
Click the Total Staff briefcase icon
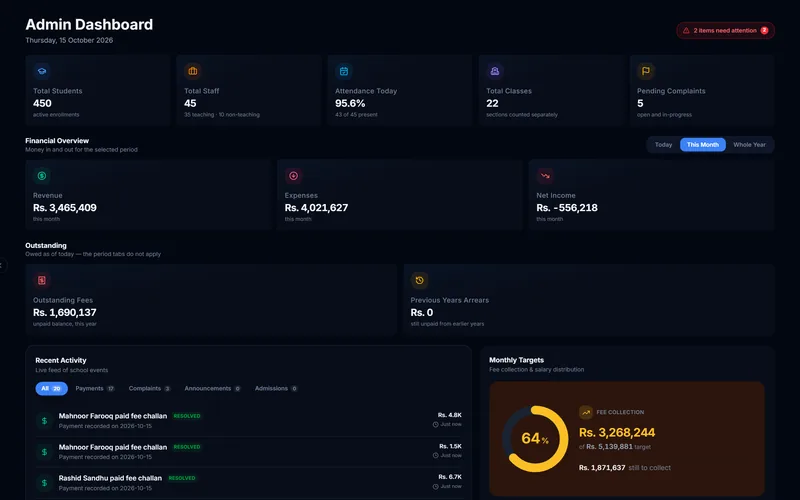(193, 71)
